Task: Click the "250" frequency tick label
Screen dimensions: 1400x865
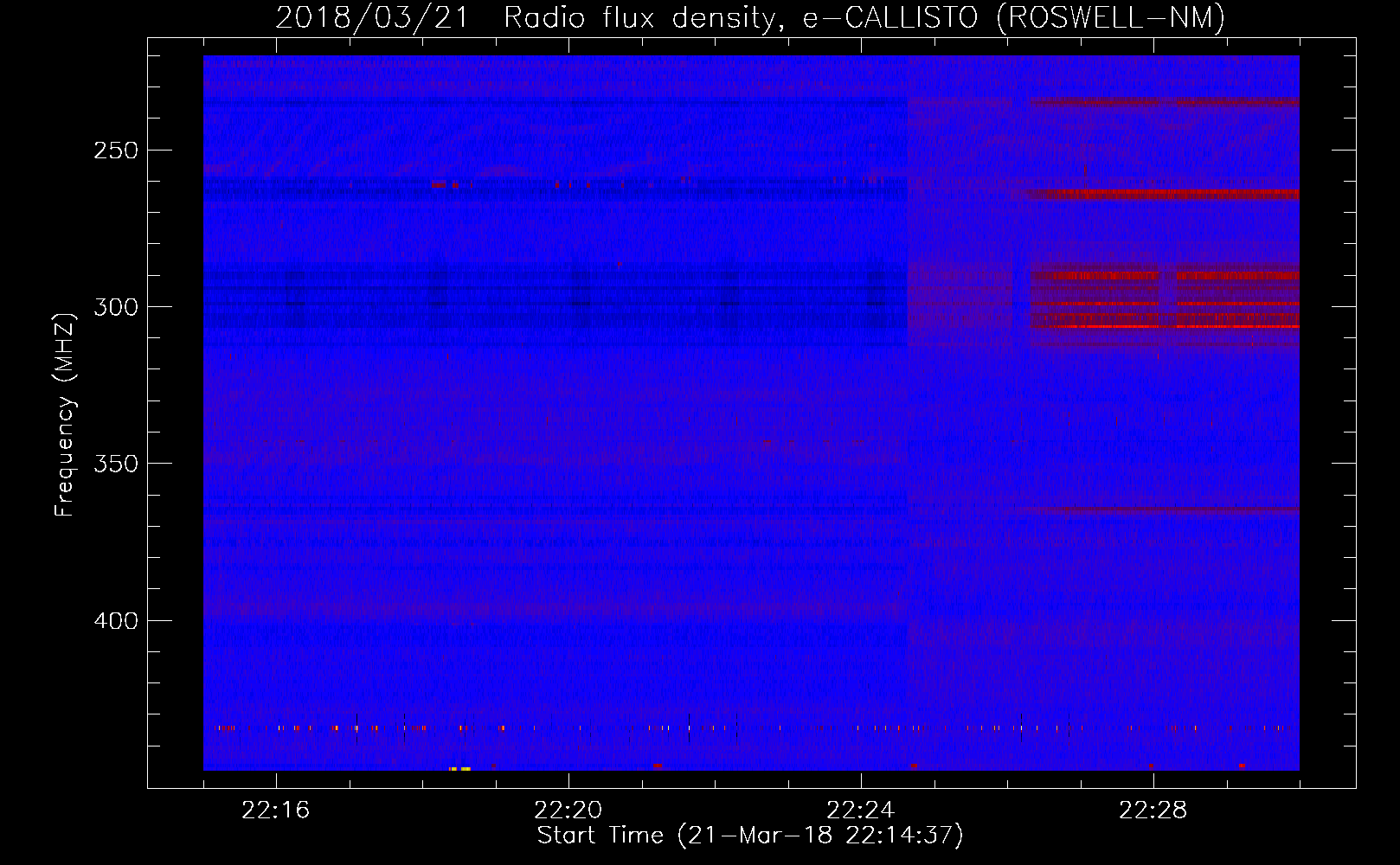Action: click(x=116, y=151)
